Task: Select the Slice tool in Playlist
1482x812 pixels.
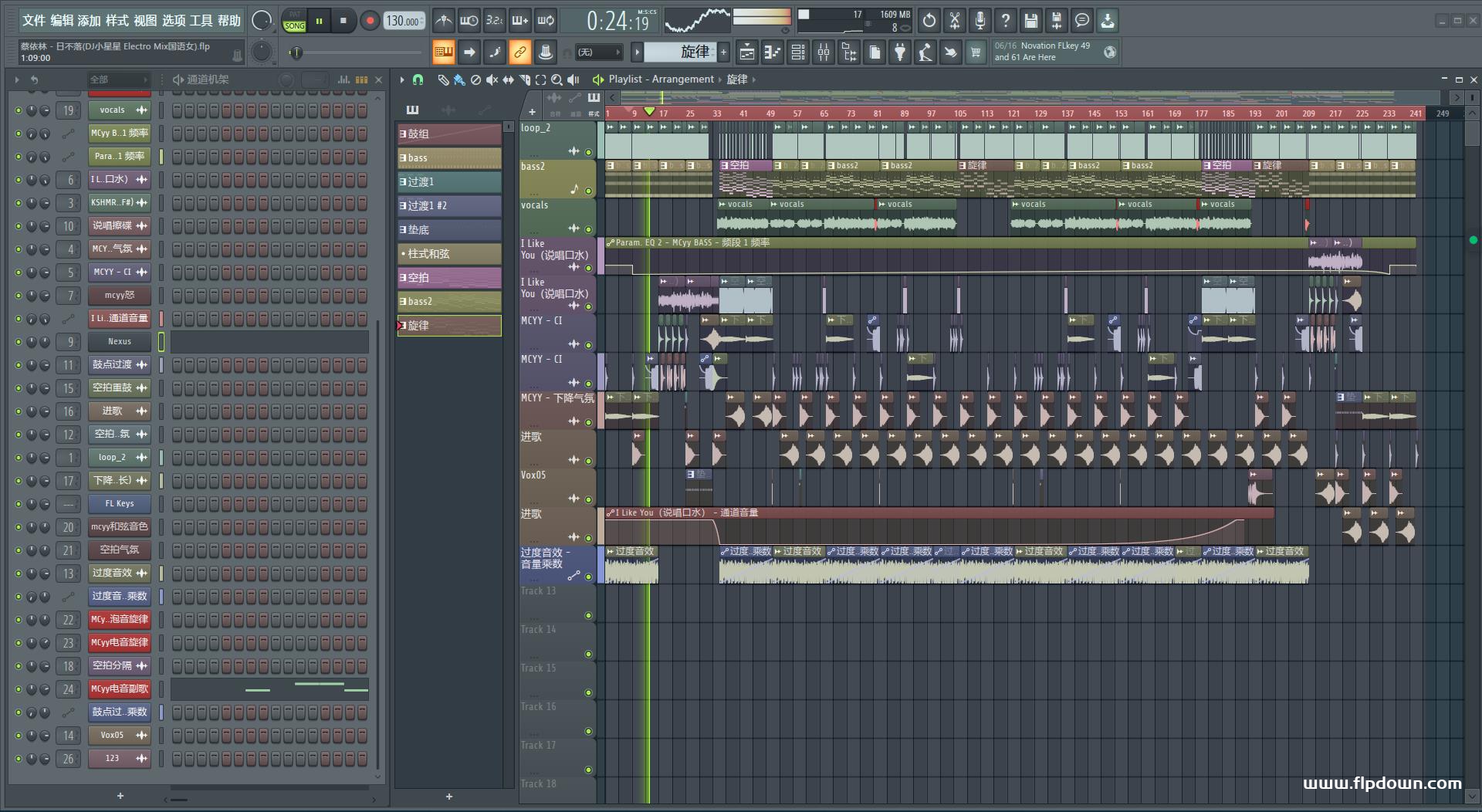Action: coord(524,80)
